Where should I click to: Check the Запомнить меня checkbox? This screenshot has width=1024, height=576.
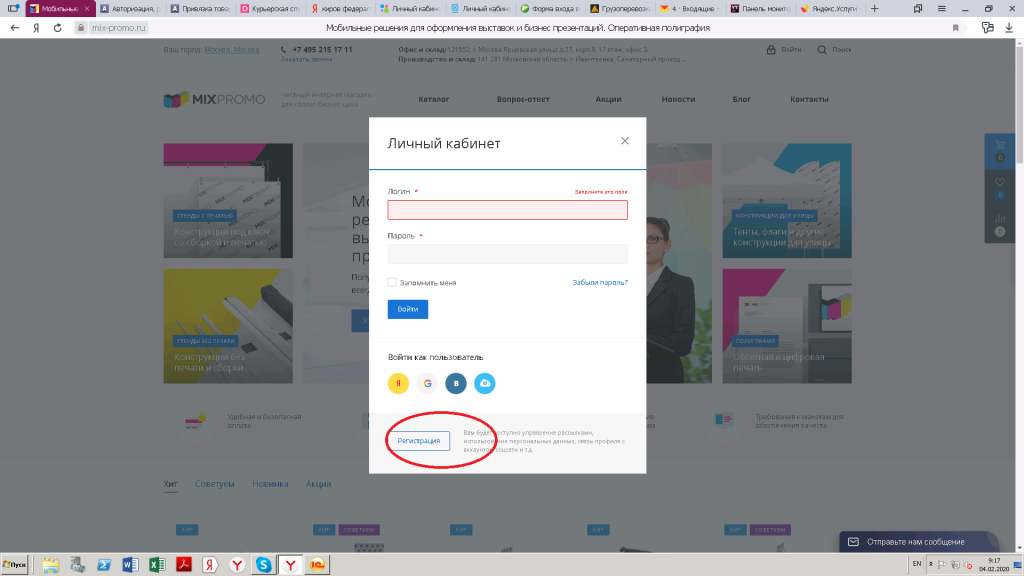pyautogui.click(x=392, y=283)
